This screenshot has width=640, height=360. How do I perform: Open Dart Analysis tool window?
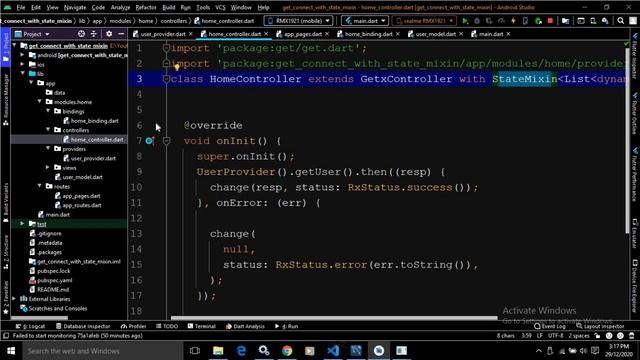tap(245, 326)
